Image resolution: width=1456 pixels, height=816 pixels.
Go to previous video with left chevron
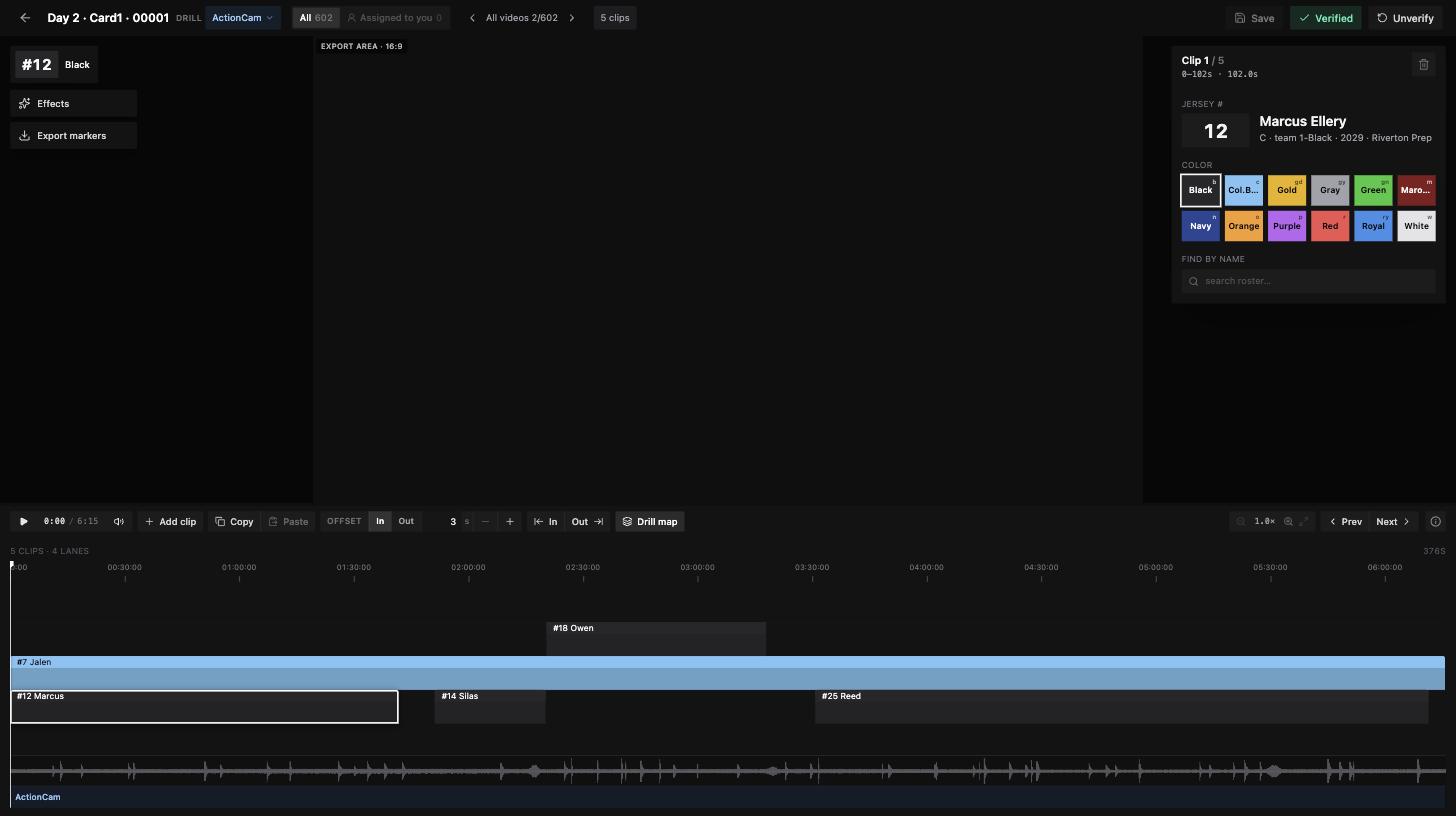click(x=472, y=18)
